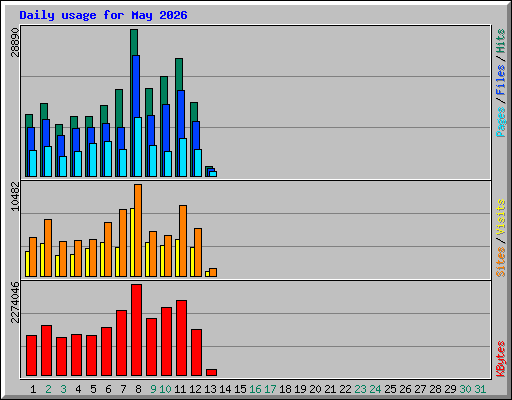Click the Sites legend label

501,262
